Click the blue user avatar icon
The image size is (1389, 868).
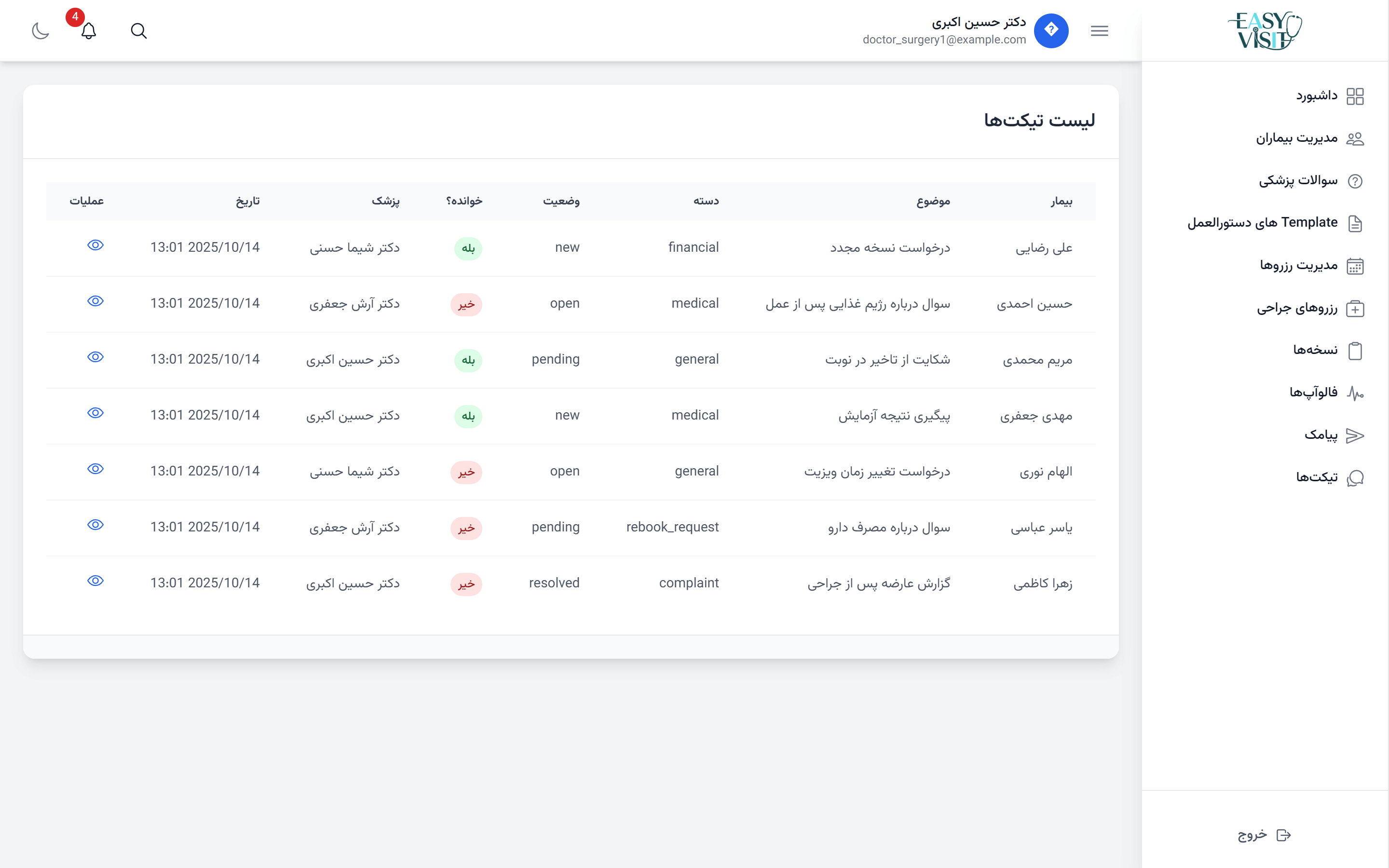[1051, 31]
